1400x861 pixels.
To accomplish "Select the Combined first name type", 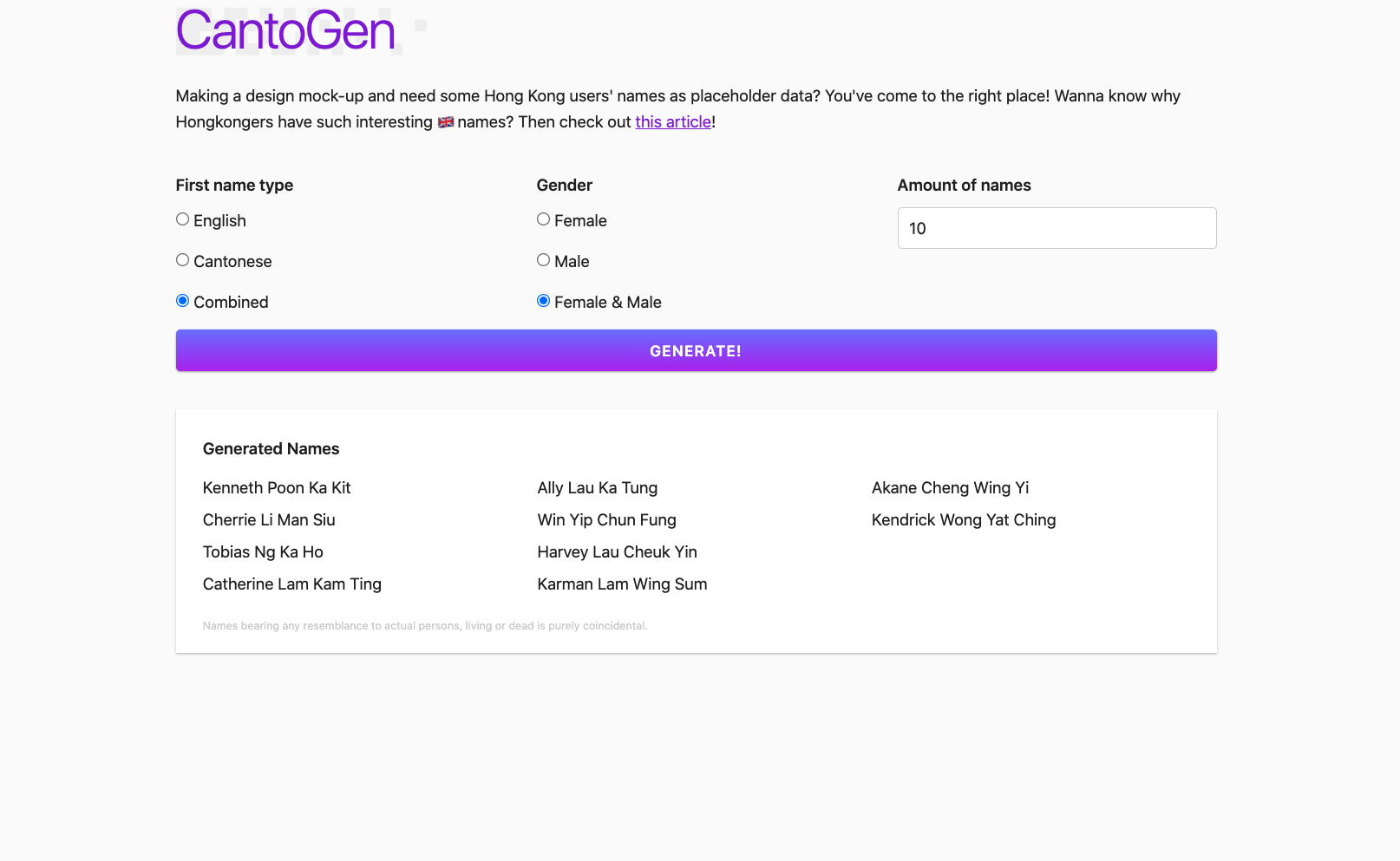I will point(182,301).
